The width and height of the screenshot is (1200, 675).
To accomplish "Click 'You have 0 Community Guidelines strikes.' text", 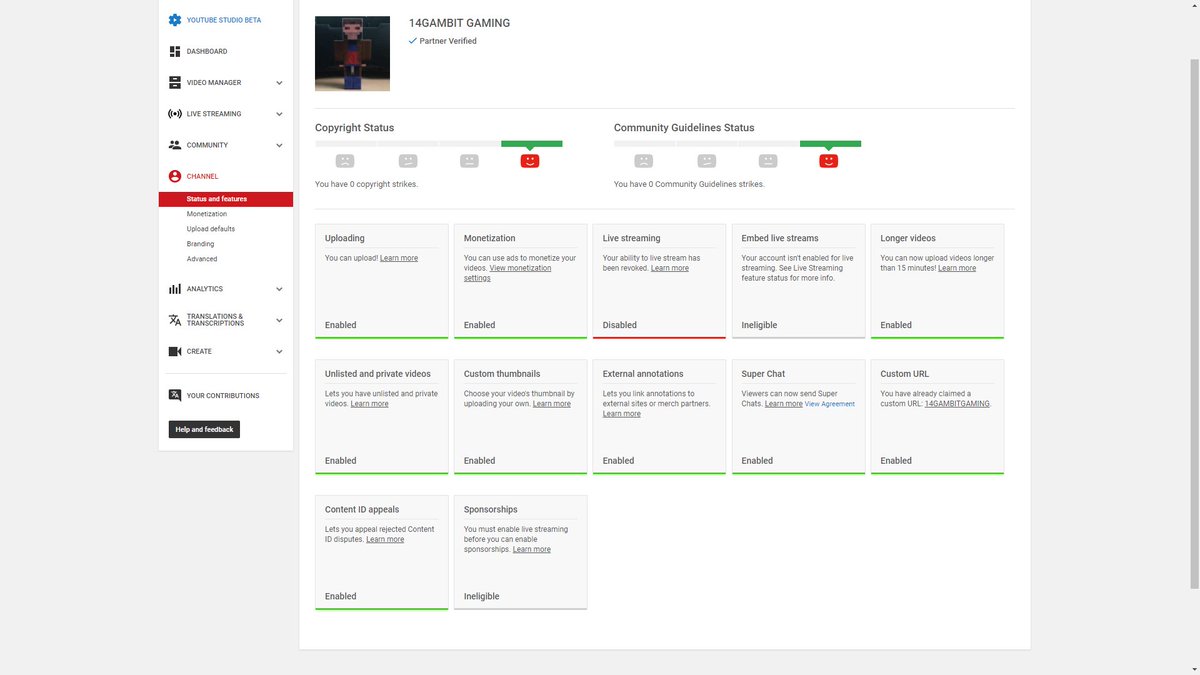I will [x=690, y=184].
